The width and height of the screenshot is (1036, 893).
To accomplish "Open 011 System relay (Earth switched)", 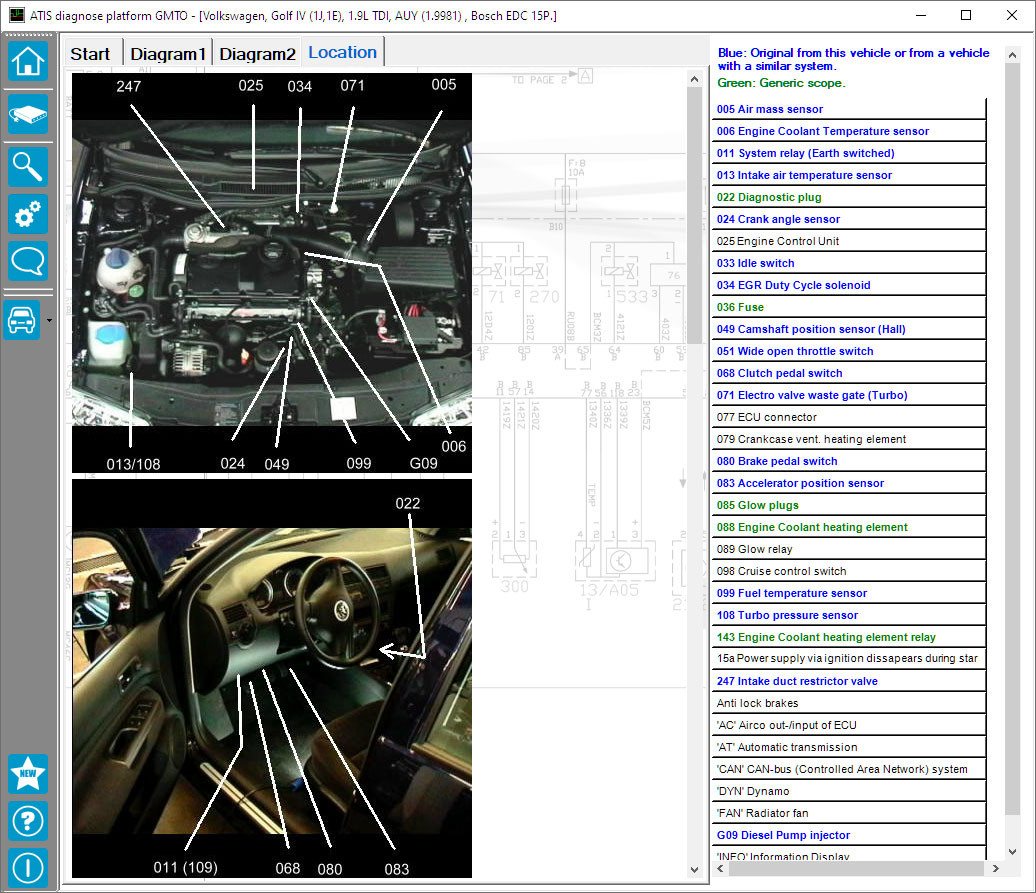I will click(x=848, y=153).
